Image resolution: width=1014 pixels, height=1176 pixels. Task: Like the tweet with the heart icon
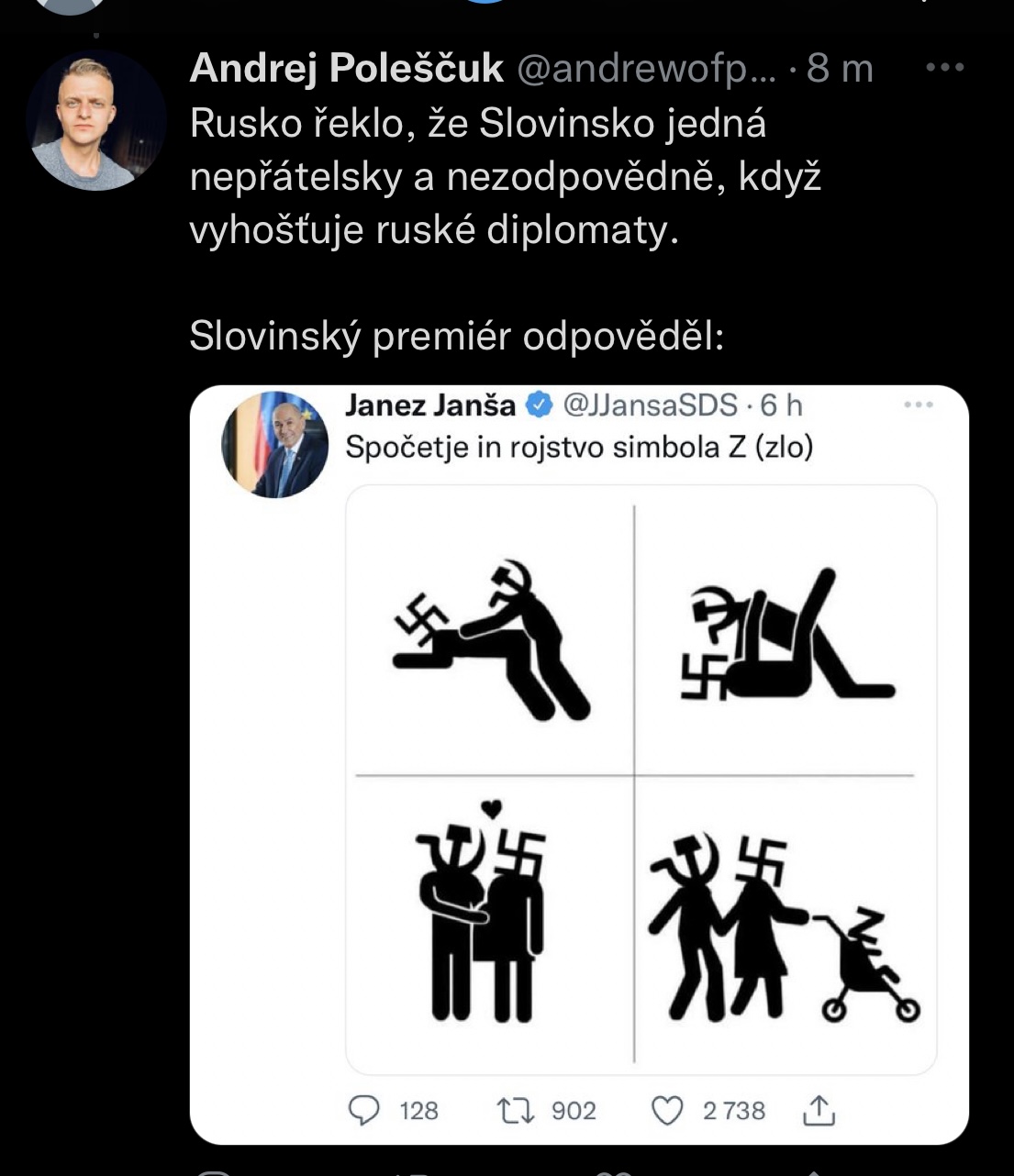[667, 1111]
